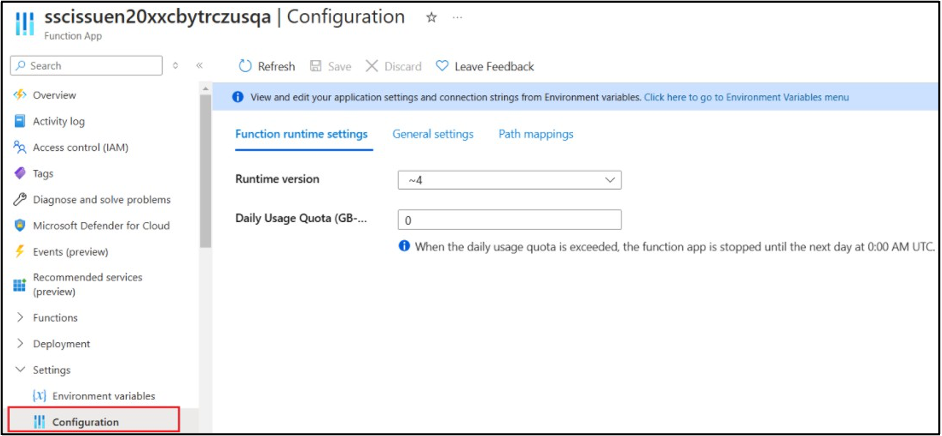Switch to Path mappings tab
Image resolution: width=942 pixels, height=436 pixels.
pos(536,134)
